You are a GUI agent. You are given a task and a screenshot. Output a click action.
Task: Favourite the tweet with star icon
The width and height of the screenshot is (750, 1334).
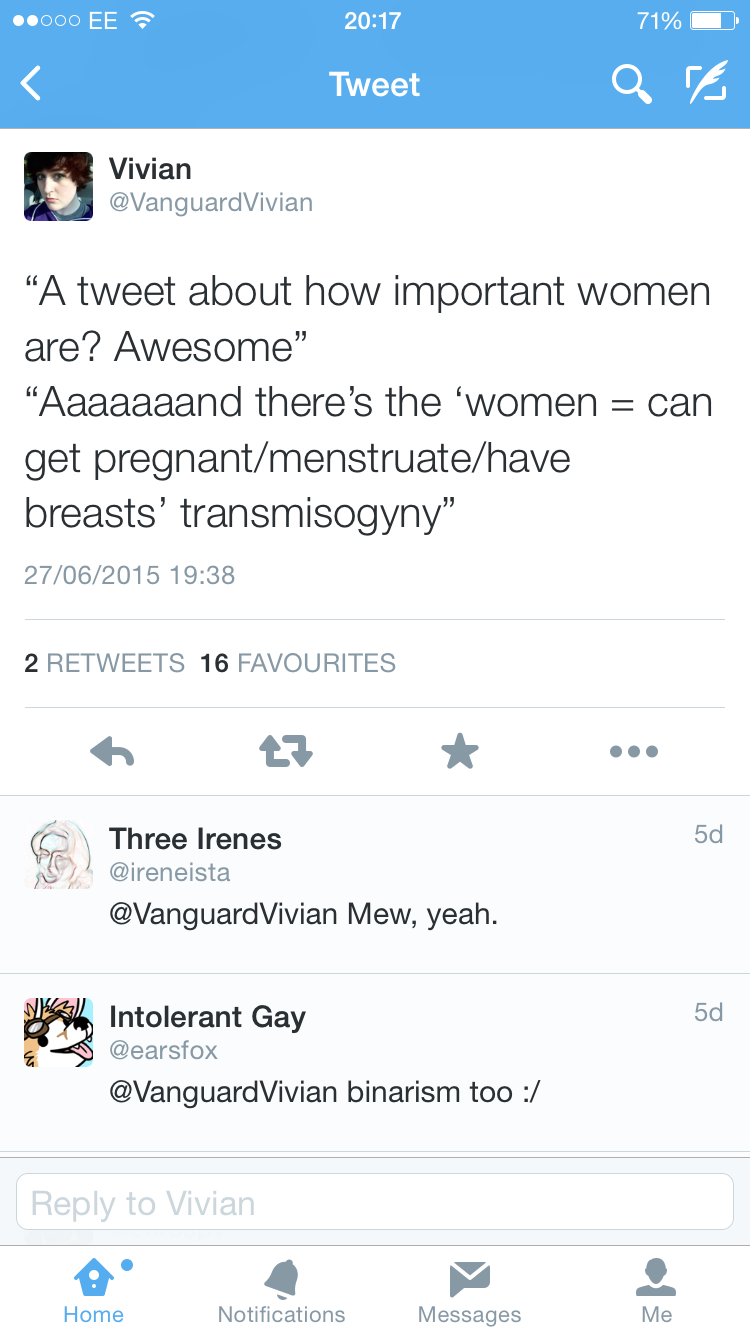(460, 751)
